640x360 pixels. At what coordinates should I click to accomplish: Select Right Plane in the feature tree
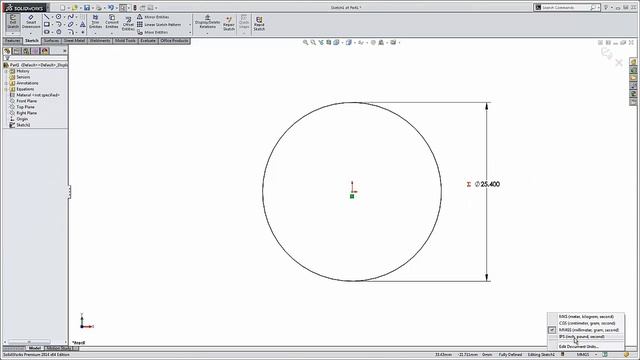click(x=23, y=113)
